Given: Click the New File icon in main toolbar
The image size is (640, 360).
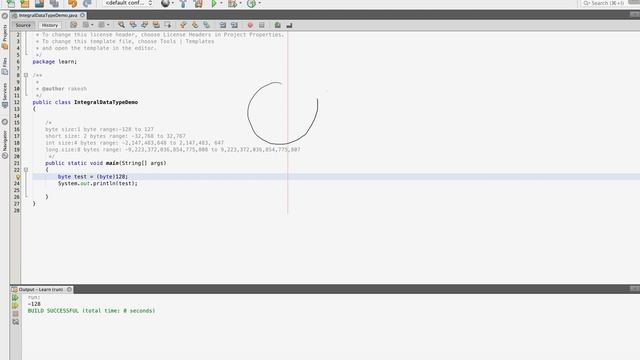Looking at the screenshot, I should click(x=11, y=3).
